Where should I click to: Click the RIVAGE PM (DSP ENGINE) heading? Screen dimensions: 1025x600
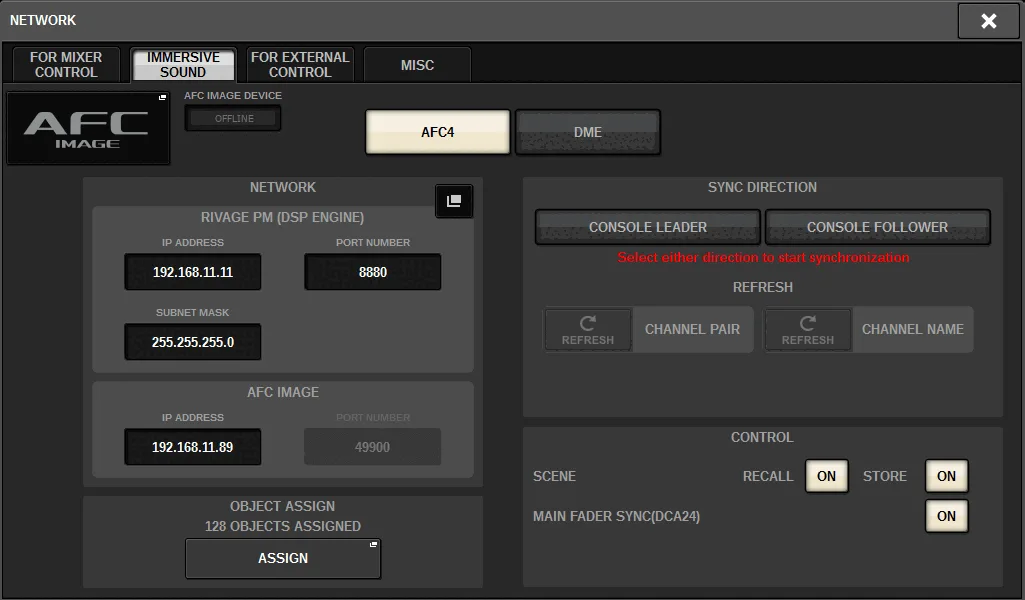click(x=282, y=217)
